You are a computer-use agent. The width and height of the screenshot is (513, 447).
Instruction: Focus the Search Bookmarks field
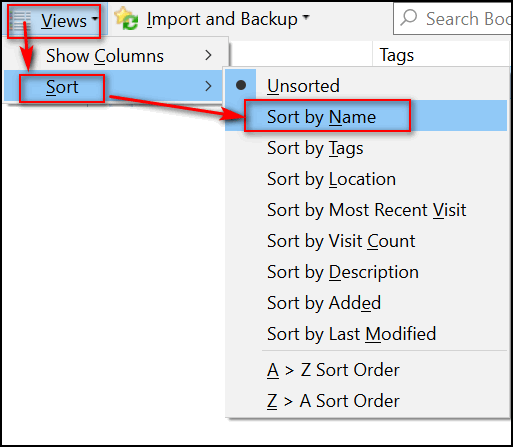[453, 18]
